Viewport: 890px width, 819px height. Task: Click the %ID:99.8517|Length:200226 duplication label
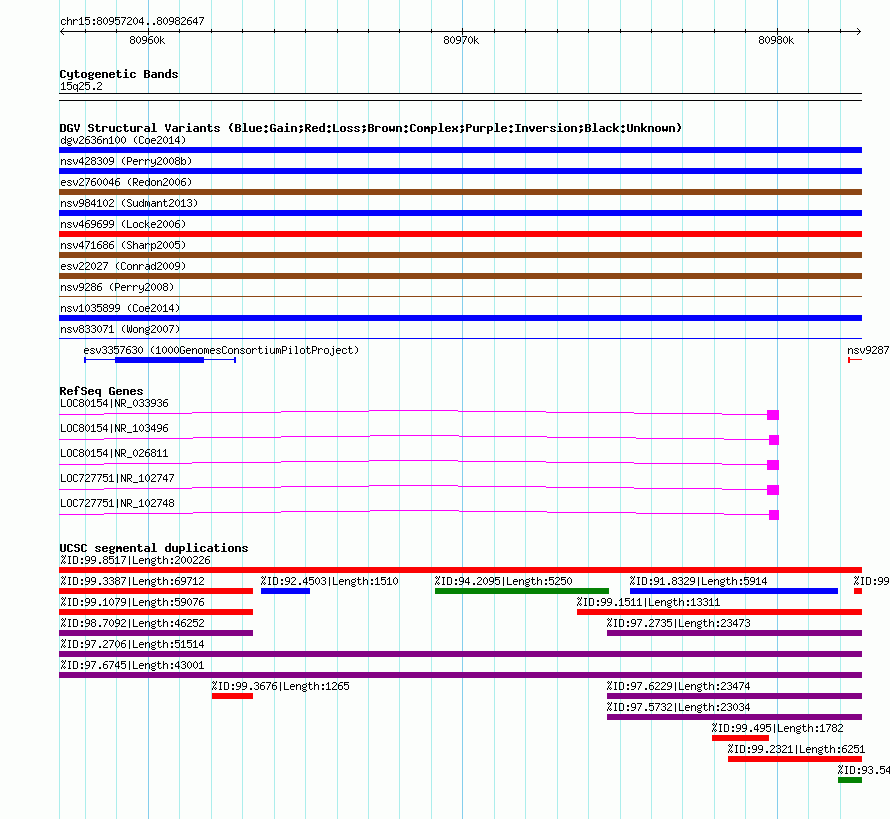[135, 560]
